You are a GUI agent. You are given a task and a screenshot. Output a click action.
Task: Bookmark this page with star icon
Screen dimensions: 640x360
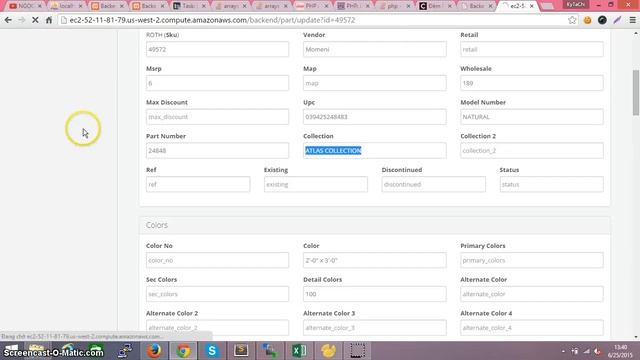pyautogui.click(x=572, y=20)
